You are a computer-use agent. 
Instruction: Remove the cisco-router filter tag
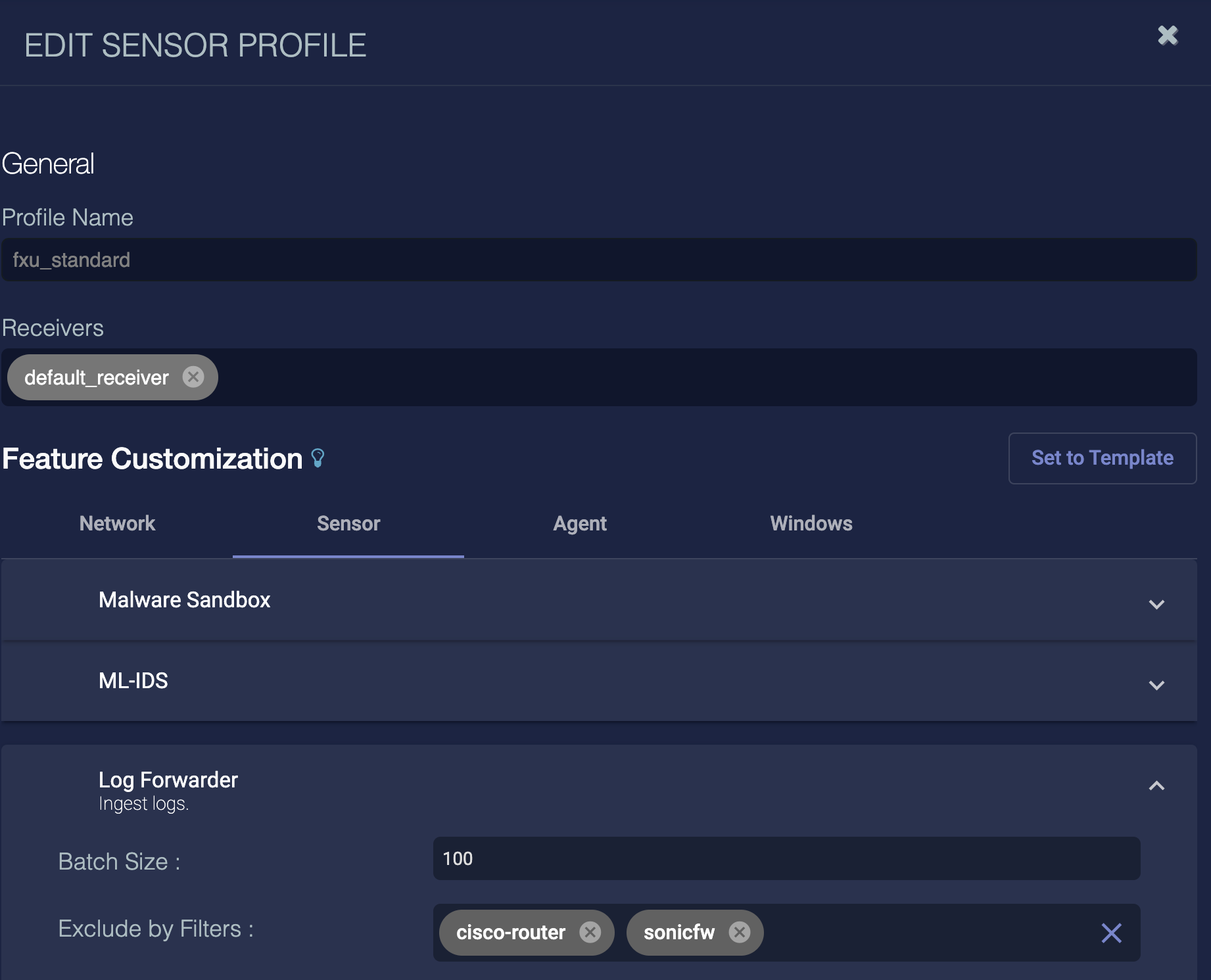[x=590, y=932]
